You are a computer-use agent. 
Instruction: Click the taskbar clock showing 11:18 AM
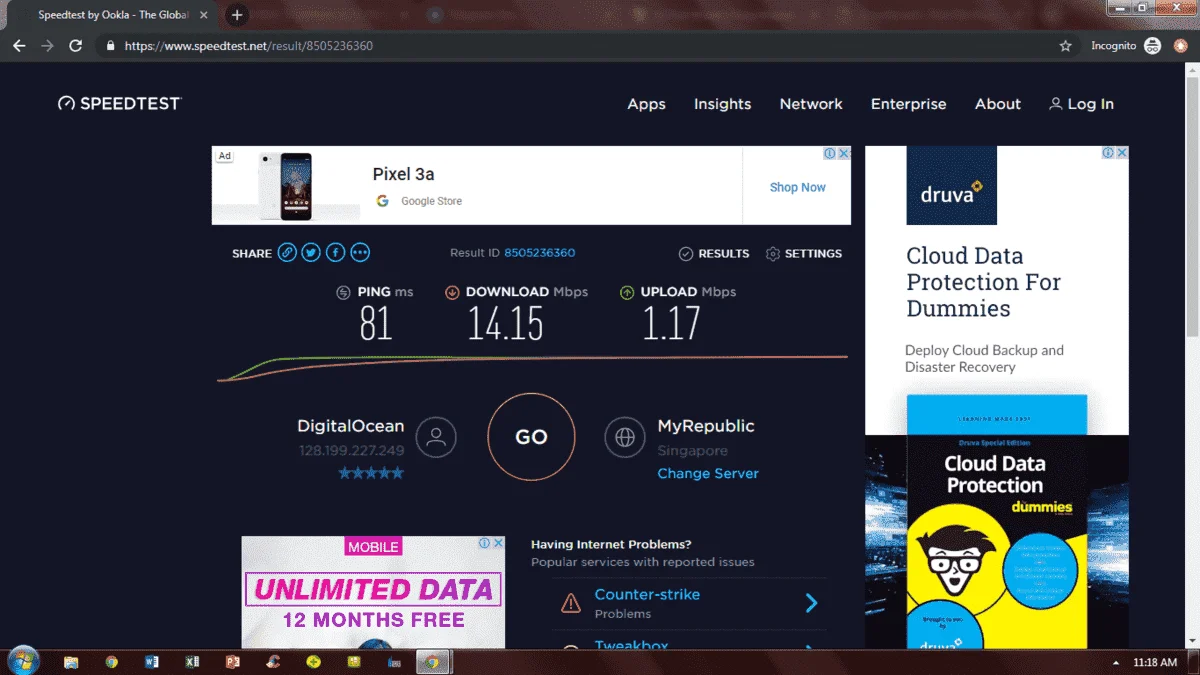1155,663
